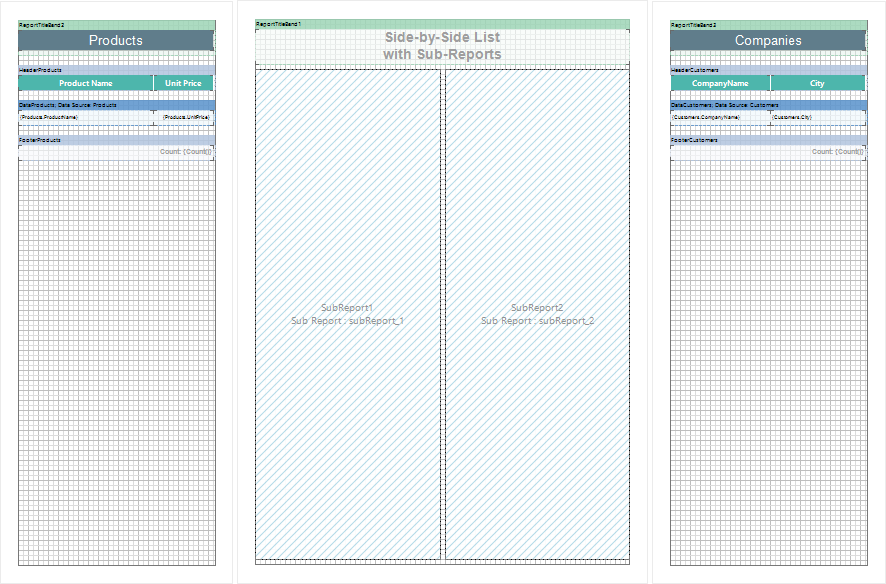Screen dimensions: 886x584
Task: Select the {Products.UnitPrice} data field
Action: 187,118
